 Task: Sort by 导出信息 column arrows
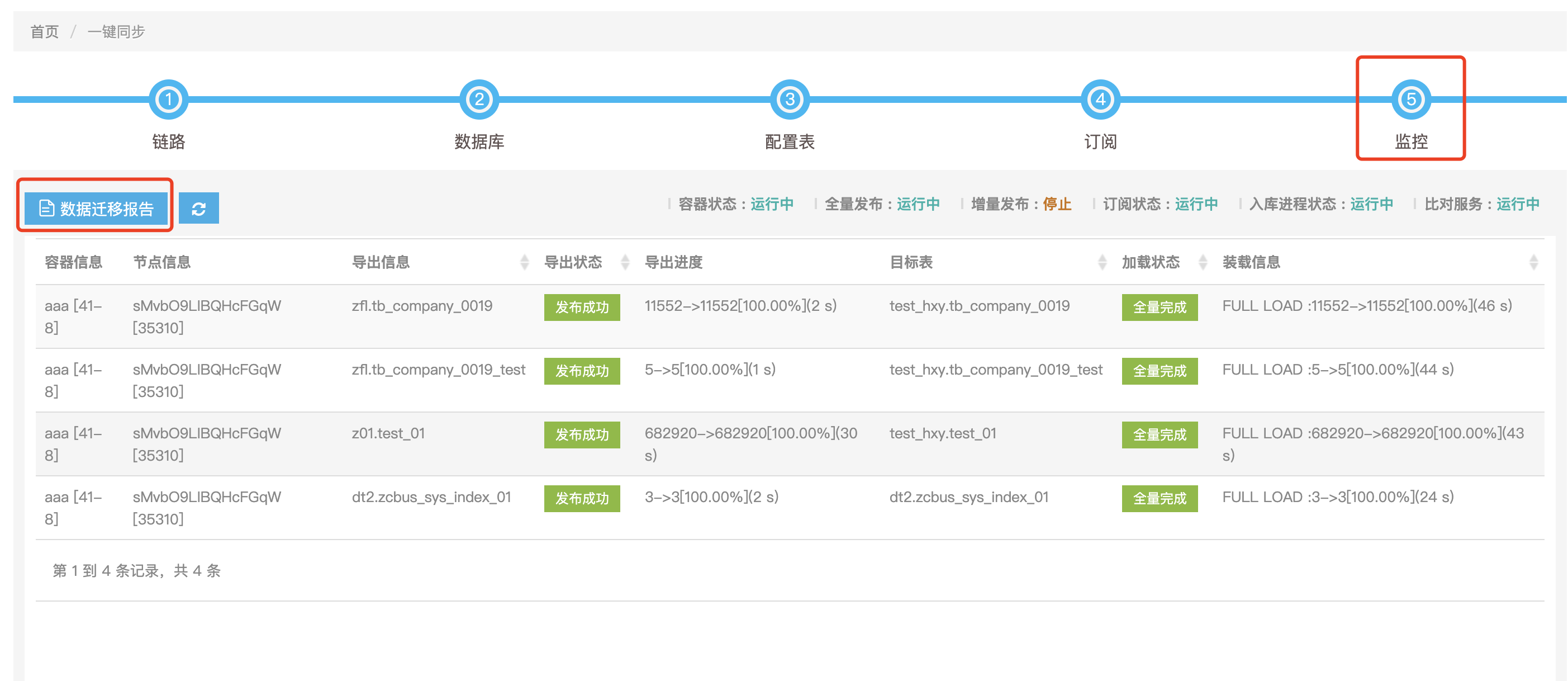524,263
